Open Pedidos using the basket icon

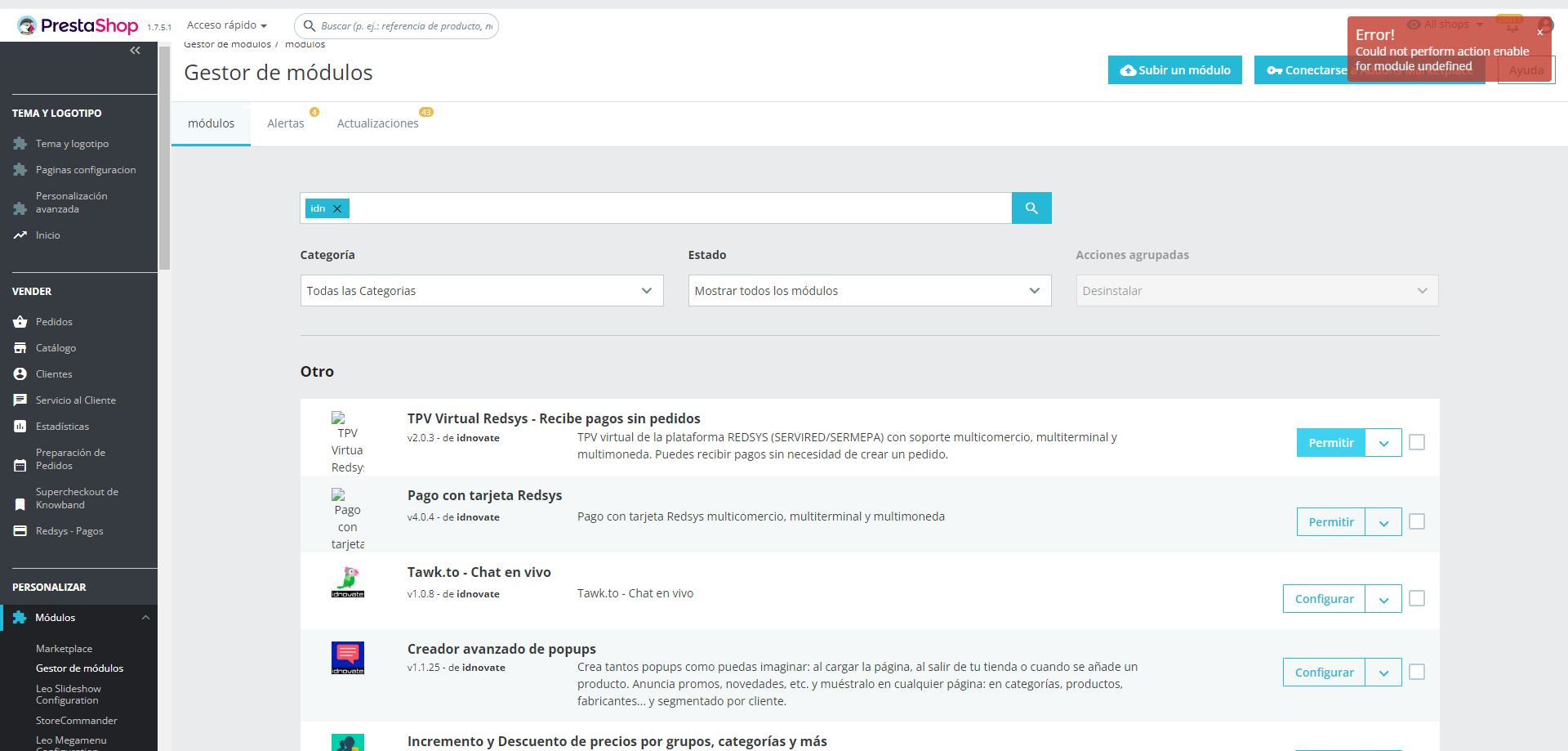click(20, 322)
